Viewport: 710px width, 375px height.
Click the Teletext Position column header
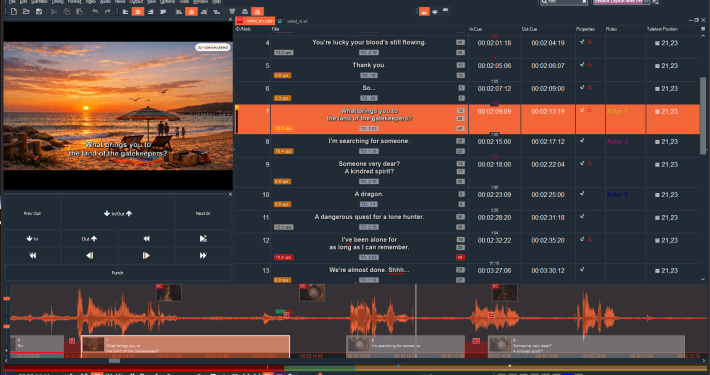[672, 29]
